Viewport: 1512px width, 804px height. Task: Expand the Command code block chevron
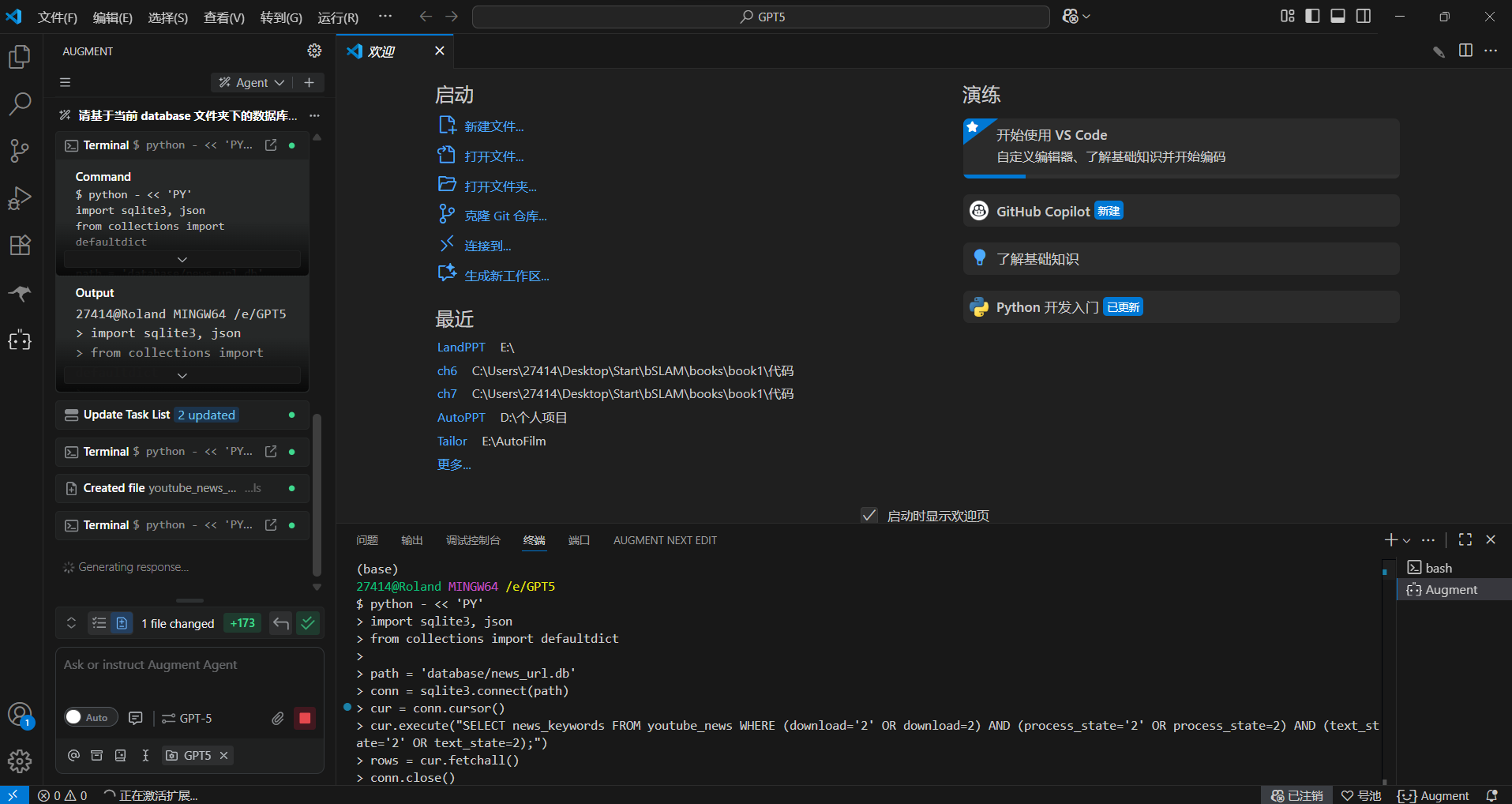pos(182,259)
